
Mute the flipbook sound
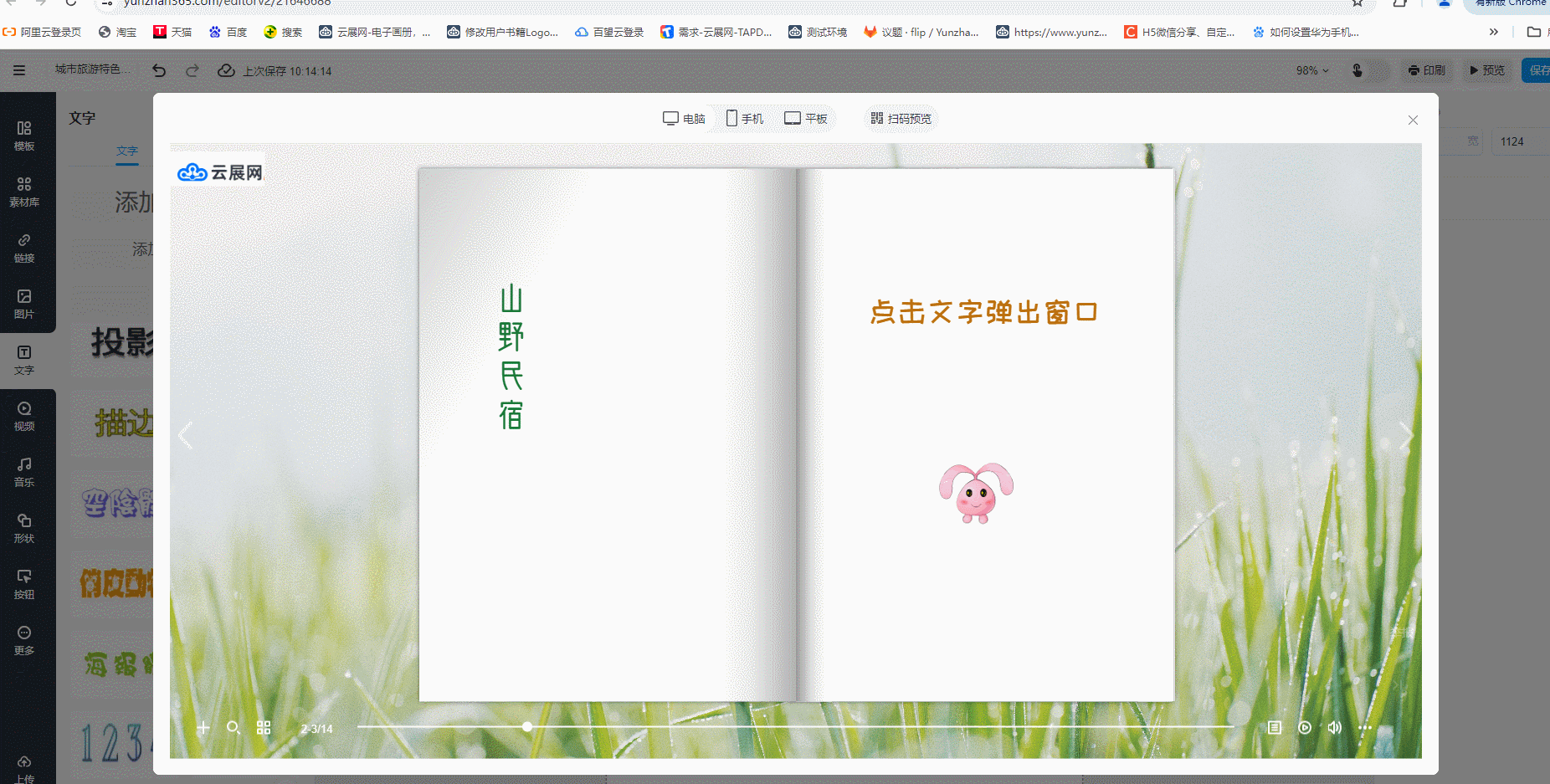pyautogui.click(x=1335, y=728)
